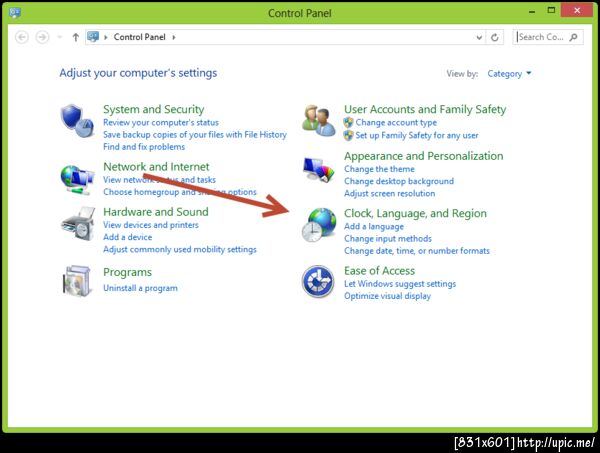Click the Forward navigation arrow
Viewport: 600px width, 453px height.
[42, 37]
